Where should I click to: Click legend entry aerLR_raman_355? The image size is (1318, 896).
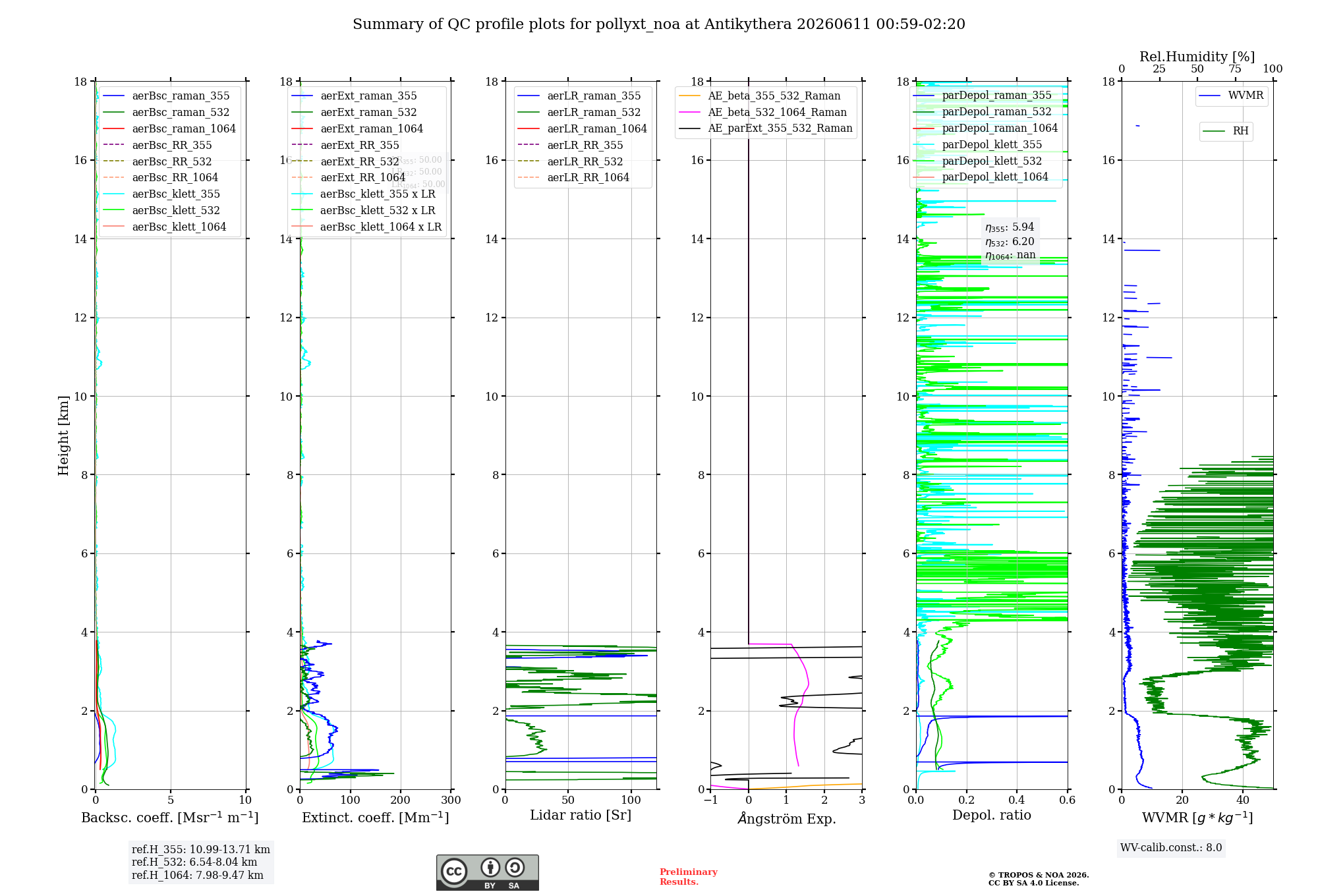tap(580, 96)
